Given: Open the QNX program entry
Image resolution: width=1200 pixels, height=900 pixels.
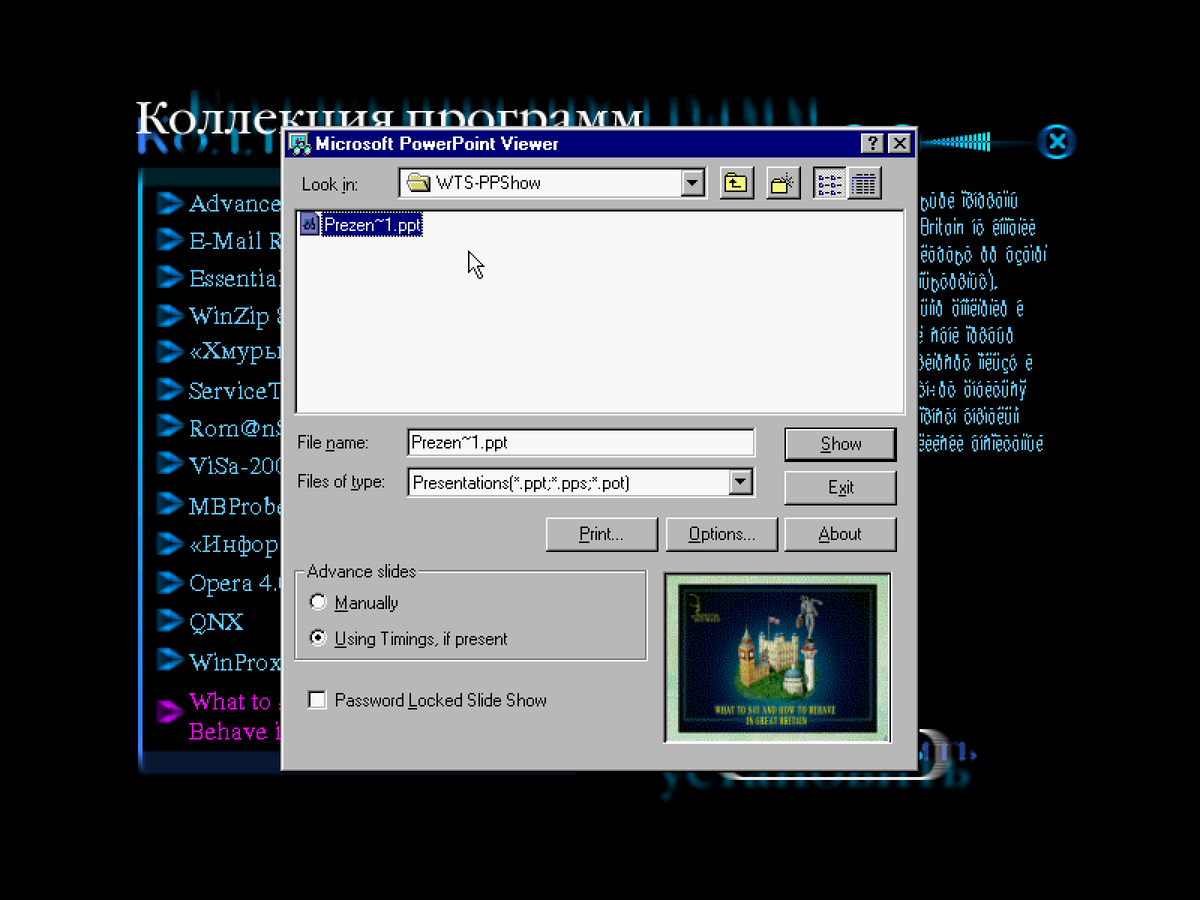Looking at the screenshot, I should (x=216, y=622).
